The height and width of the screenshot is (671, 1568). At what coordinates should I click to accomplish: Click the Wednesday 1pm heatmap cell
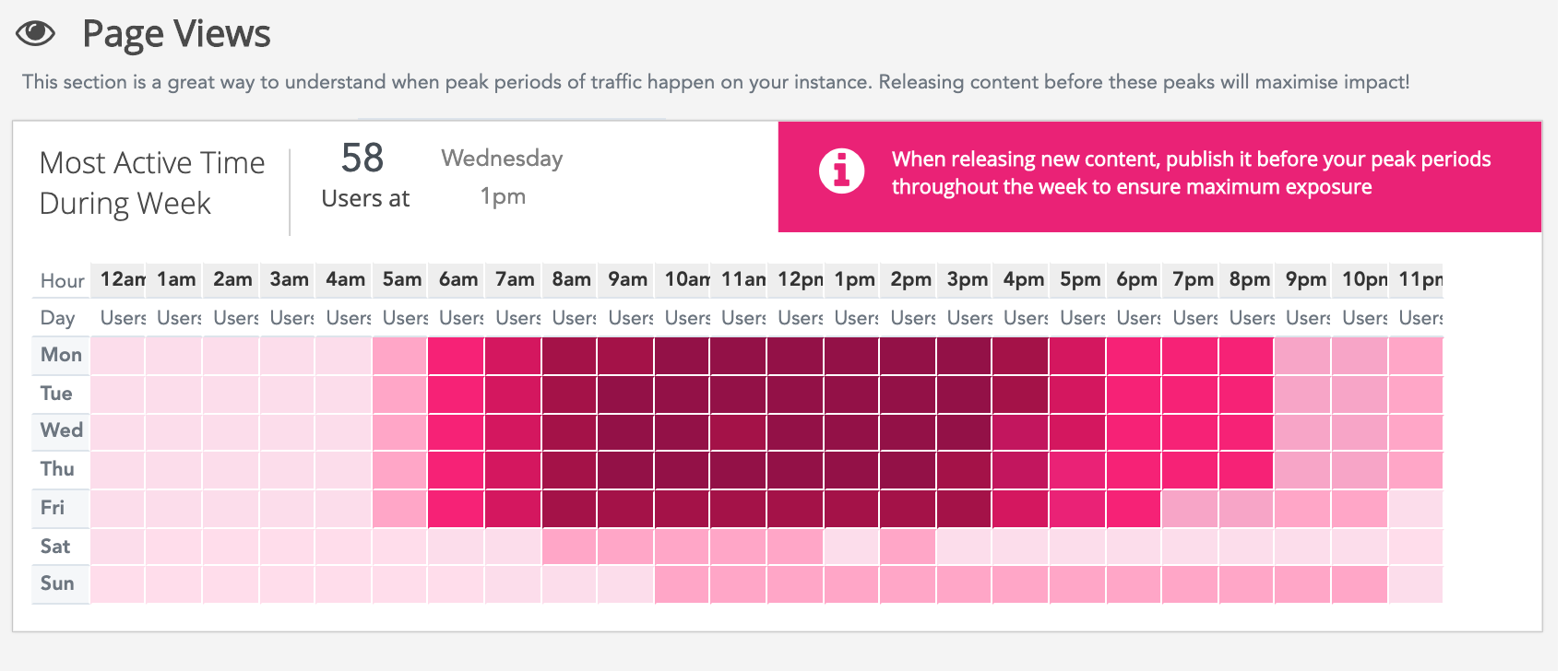point(852,432)
